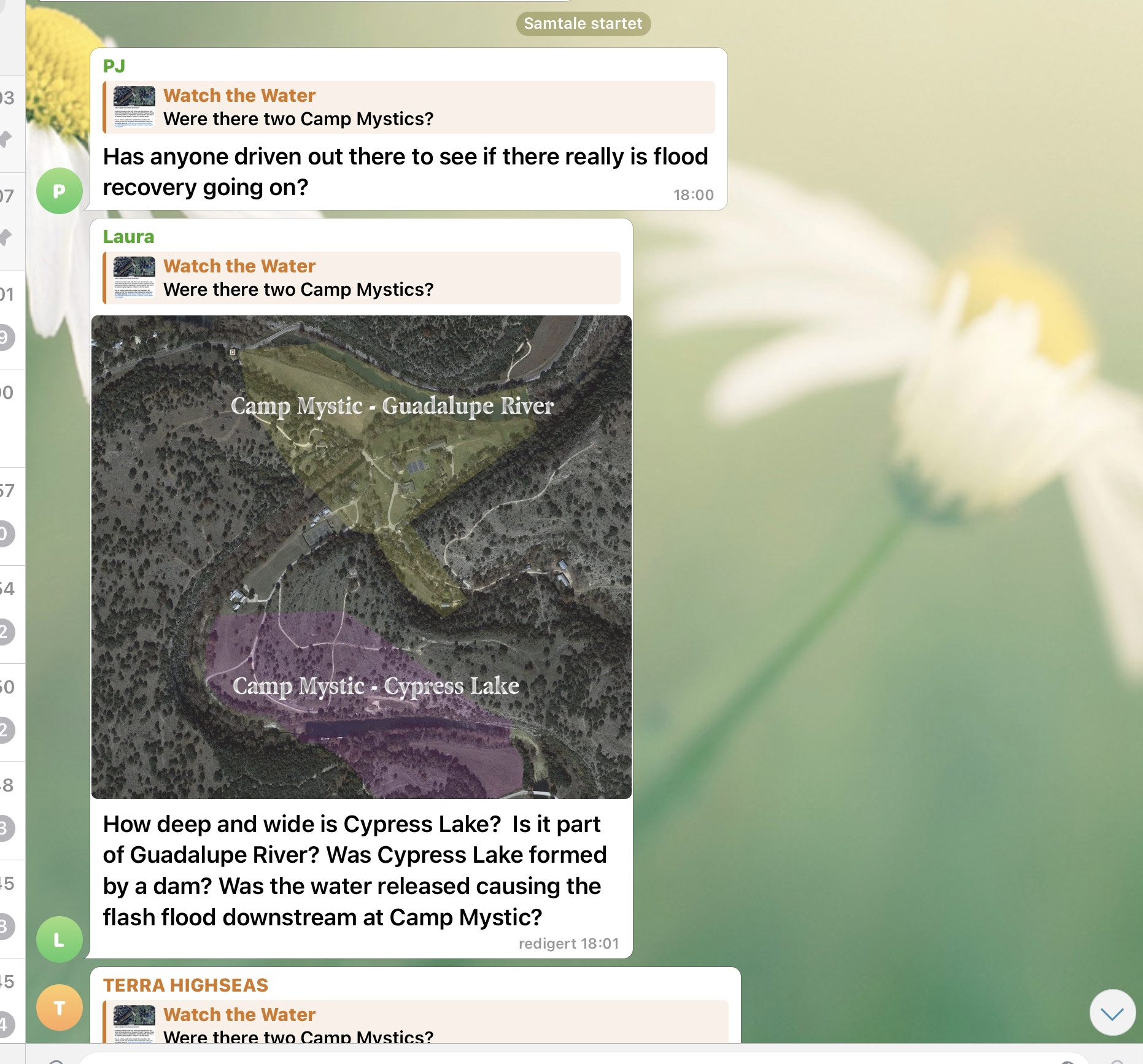1143x1064 pixels.
Task: Open Laura's green "L" avatar profile
Action: 59,939
